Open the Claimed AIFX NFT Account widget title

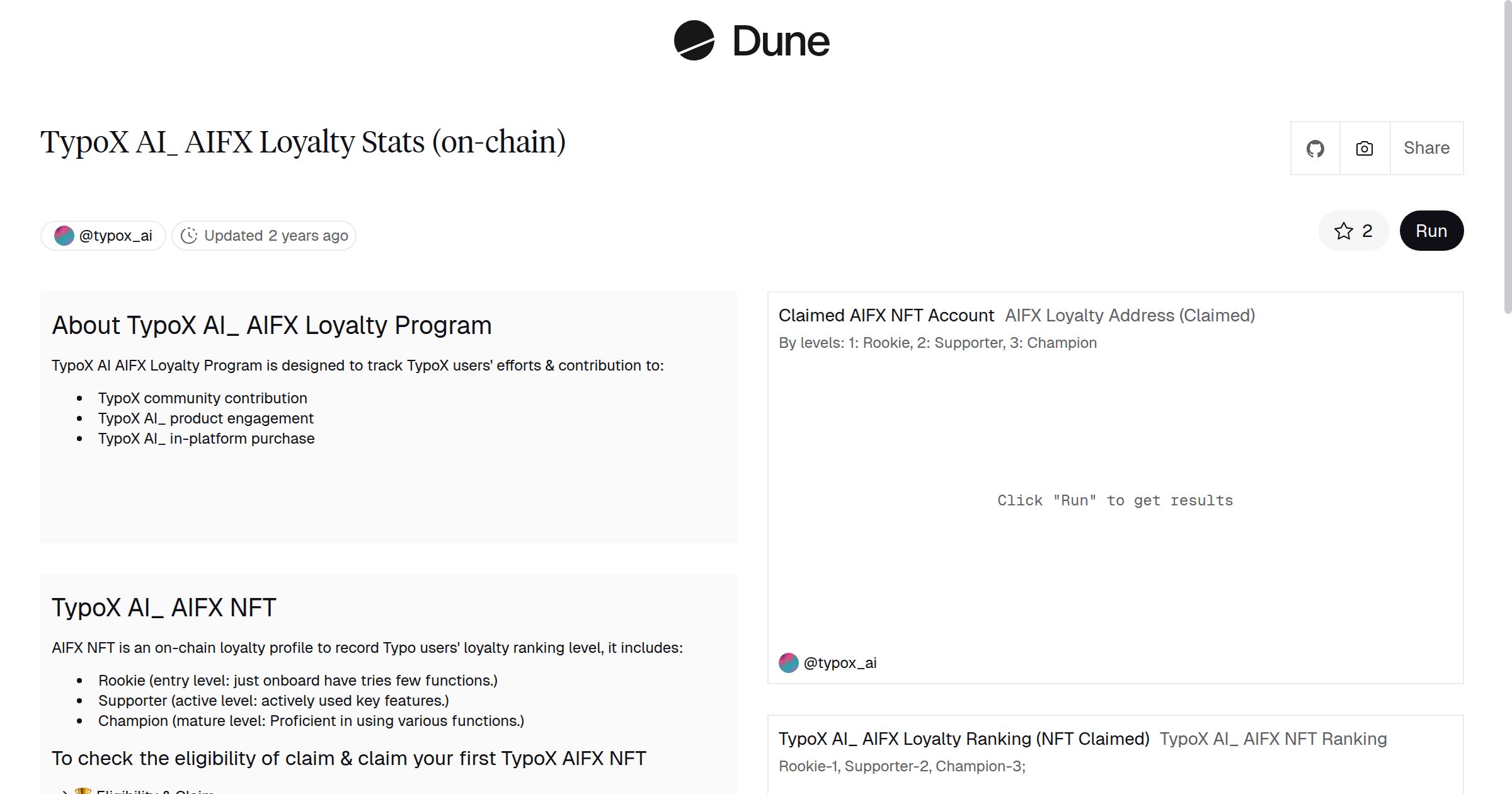click(x=885, y=315)
